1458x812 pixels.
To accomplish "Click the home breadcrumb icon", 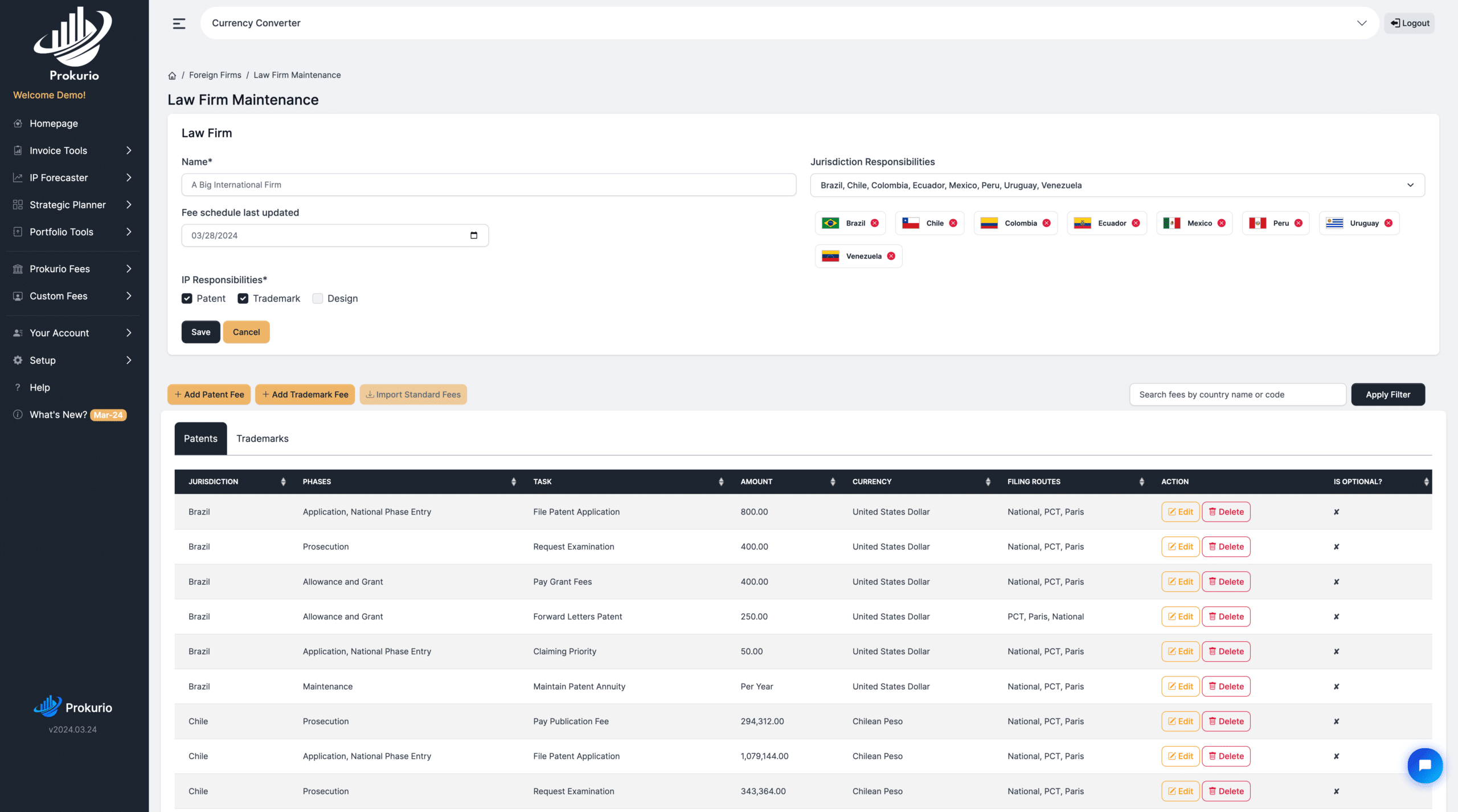I will coord(172,75).
